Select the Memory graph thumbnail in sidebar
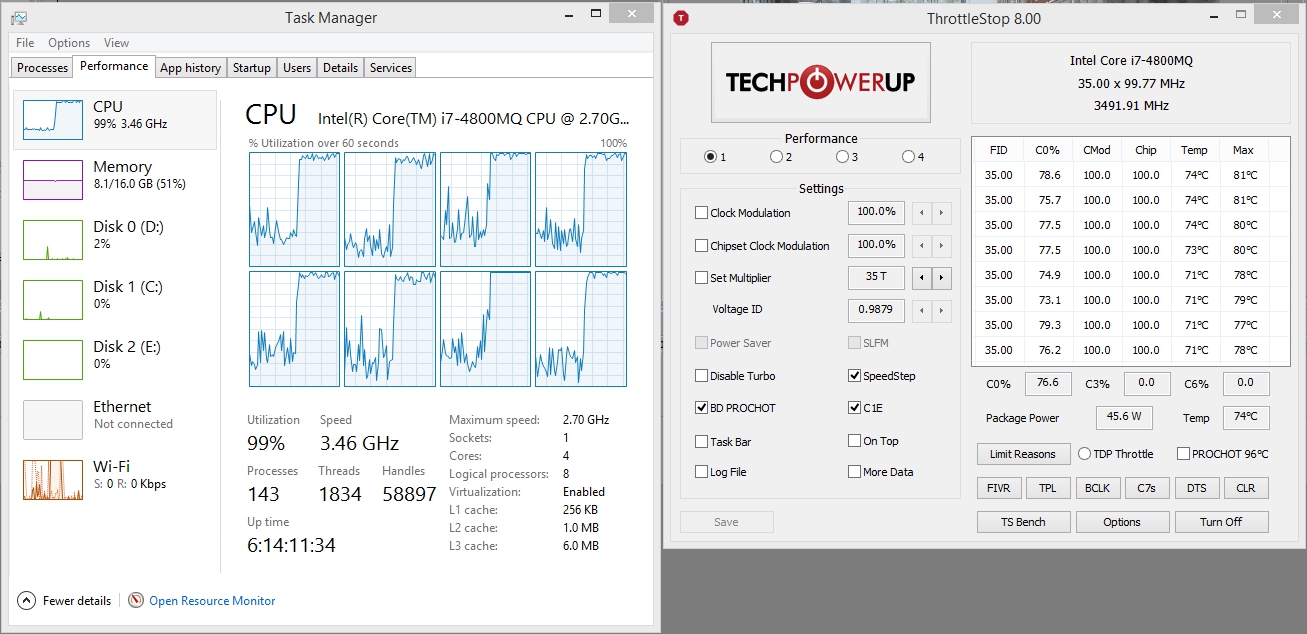Image resolution: width=1307 pixels, height=634 pixels. [53, 179]
